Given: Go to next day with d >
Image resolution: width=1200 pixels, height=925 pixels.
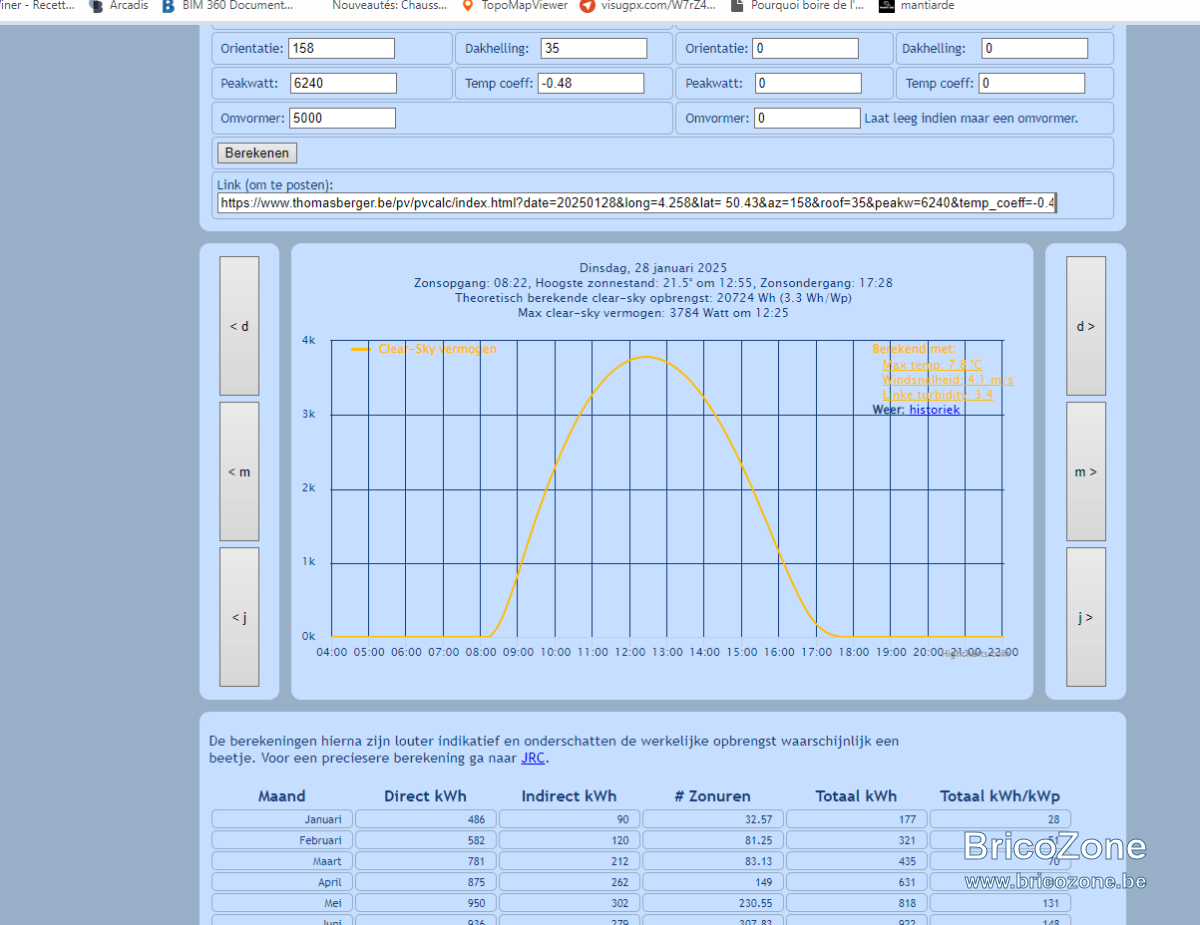Looking at the screenshot, I should (x=1086, y=326).
